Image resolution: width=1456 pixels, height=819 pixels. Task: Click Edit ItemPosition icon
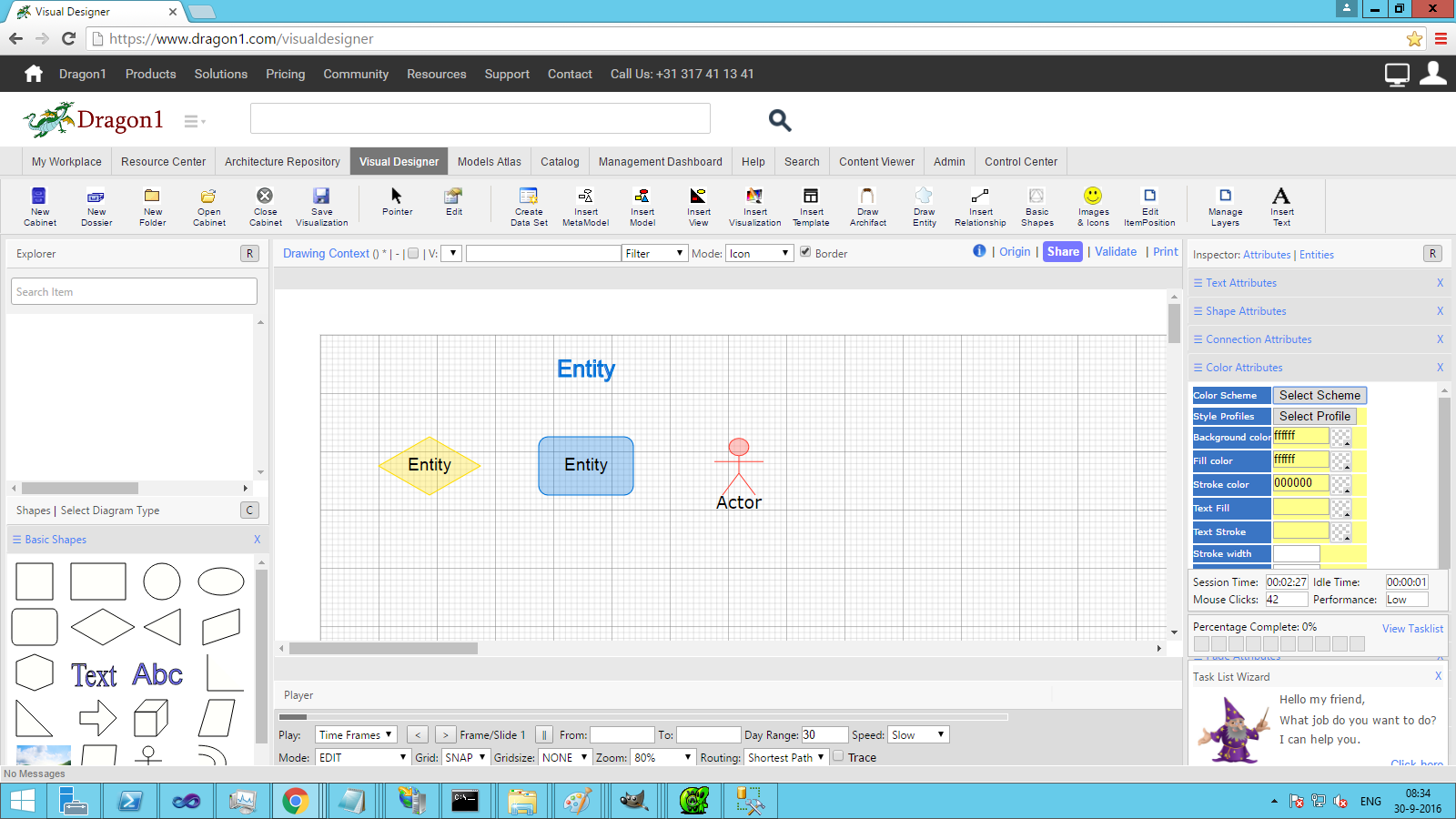click(x=1149, y=207)
